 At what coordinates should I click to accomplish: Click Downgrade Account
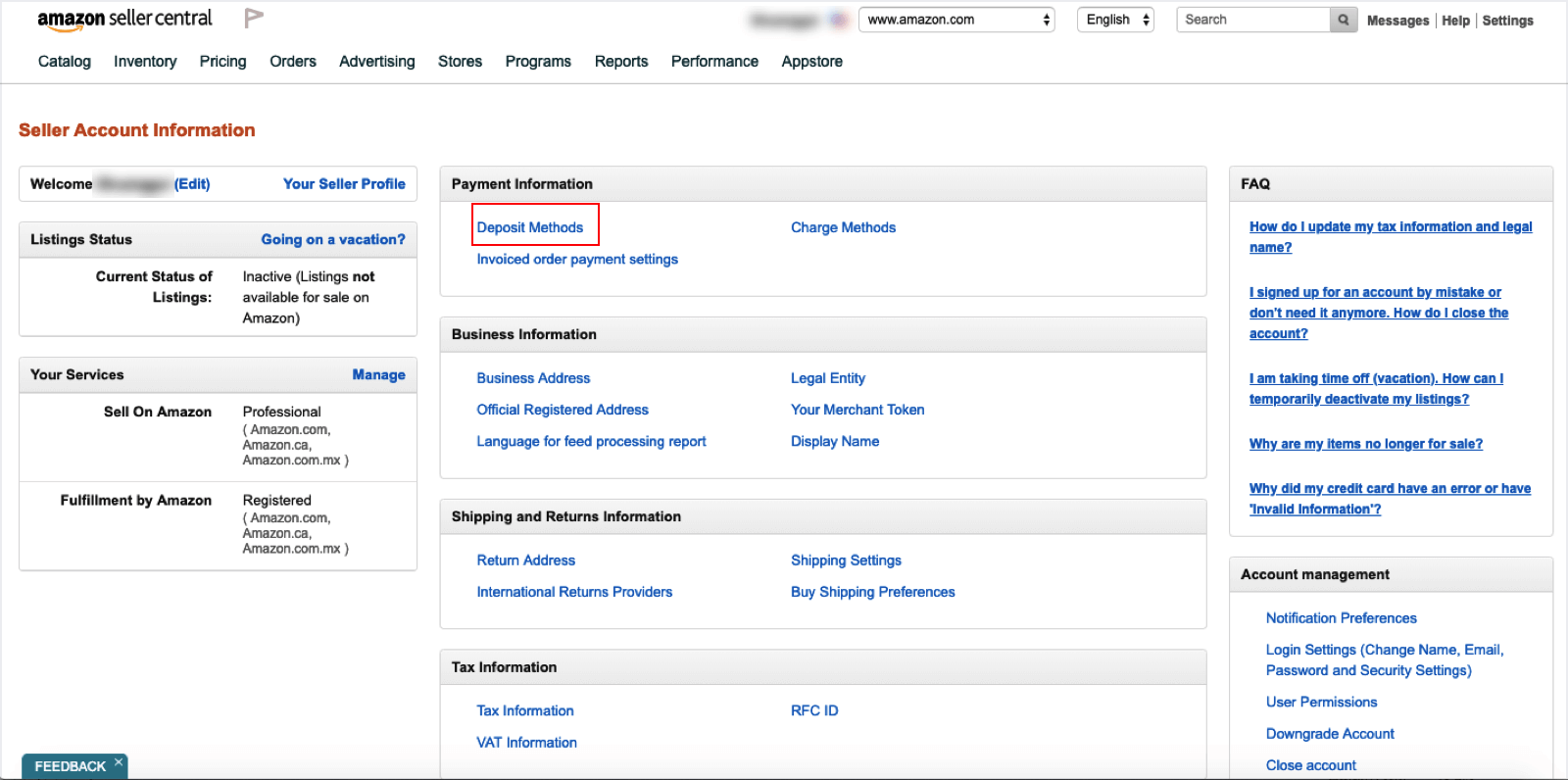1330,734
